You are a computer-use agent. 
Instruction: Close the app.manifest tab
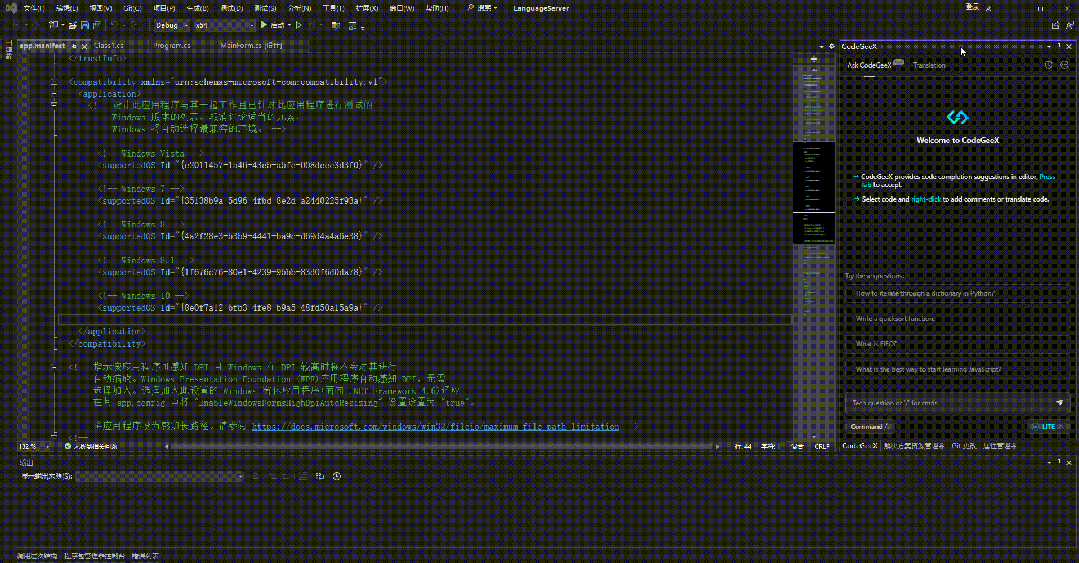[84, 46]
